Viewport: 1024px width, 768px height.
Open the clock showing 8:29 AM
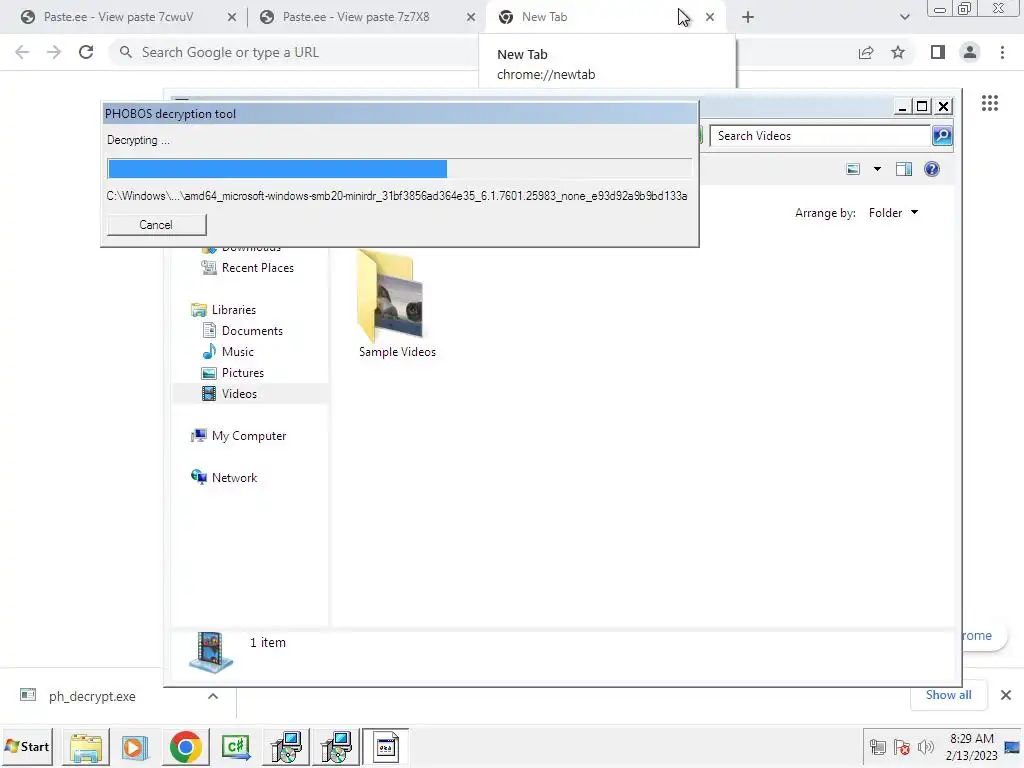[972, 746]
